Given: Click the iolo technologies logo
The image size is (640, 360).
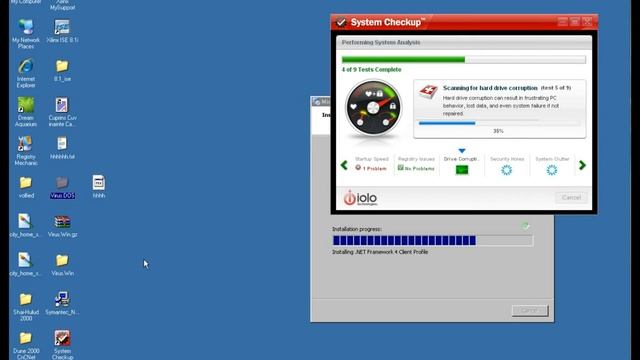Looking at the screenshot, I should click(360, 198).
